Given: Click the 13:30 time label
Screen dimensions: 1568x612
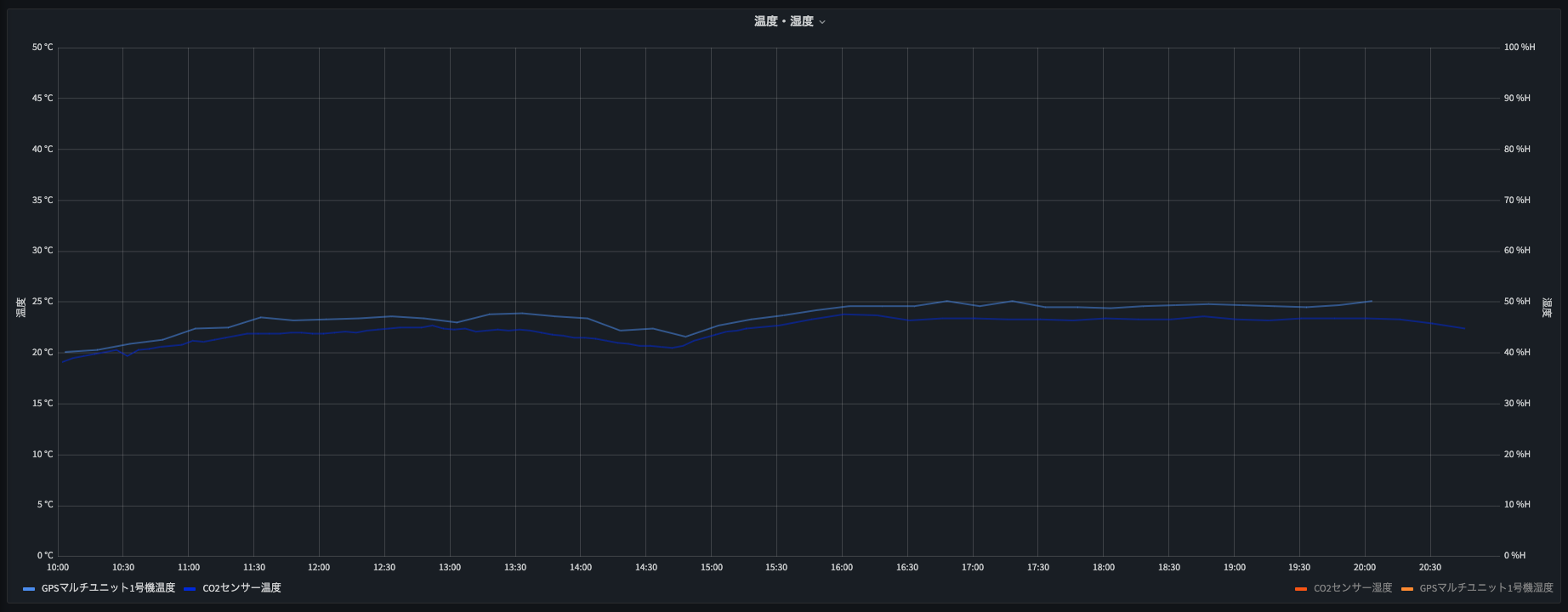Looking at the screenshot, I should point(515,568).
